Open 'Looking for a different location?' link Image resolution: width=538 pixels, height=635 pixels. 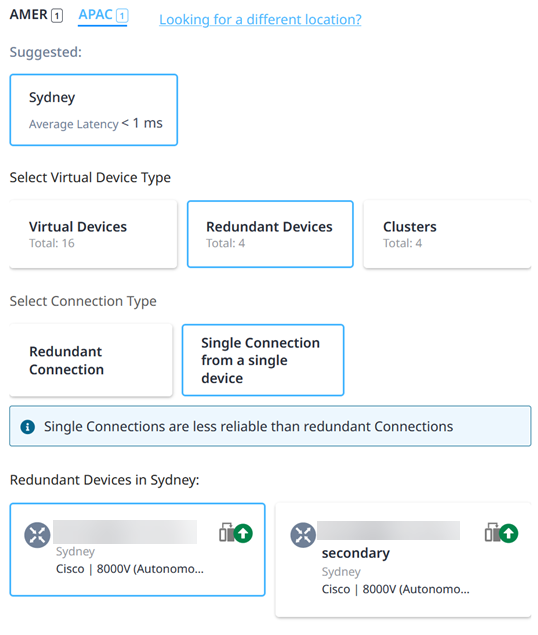tap(260, 19)
